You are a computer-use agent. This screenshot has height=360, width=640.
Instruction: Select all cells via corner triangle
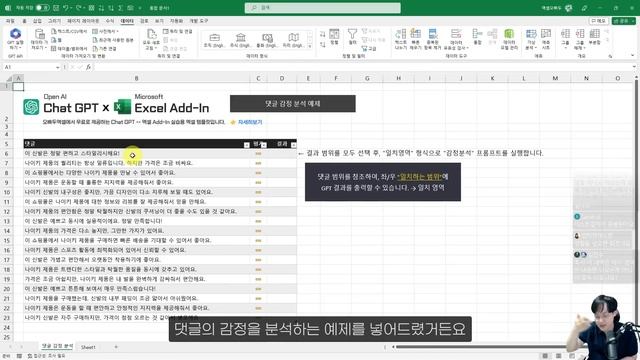click(x=9, y=78)
